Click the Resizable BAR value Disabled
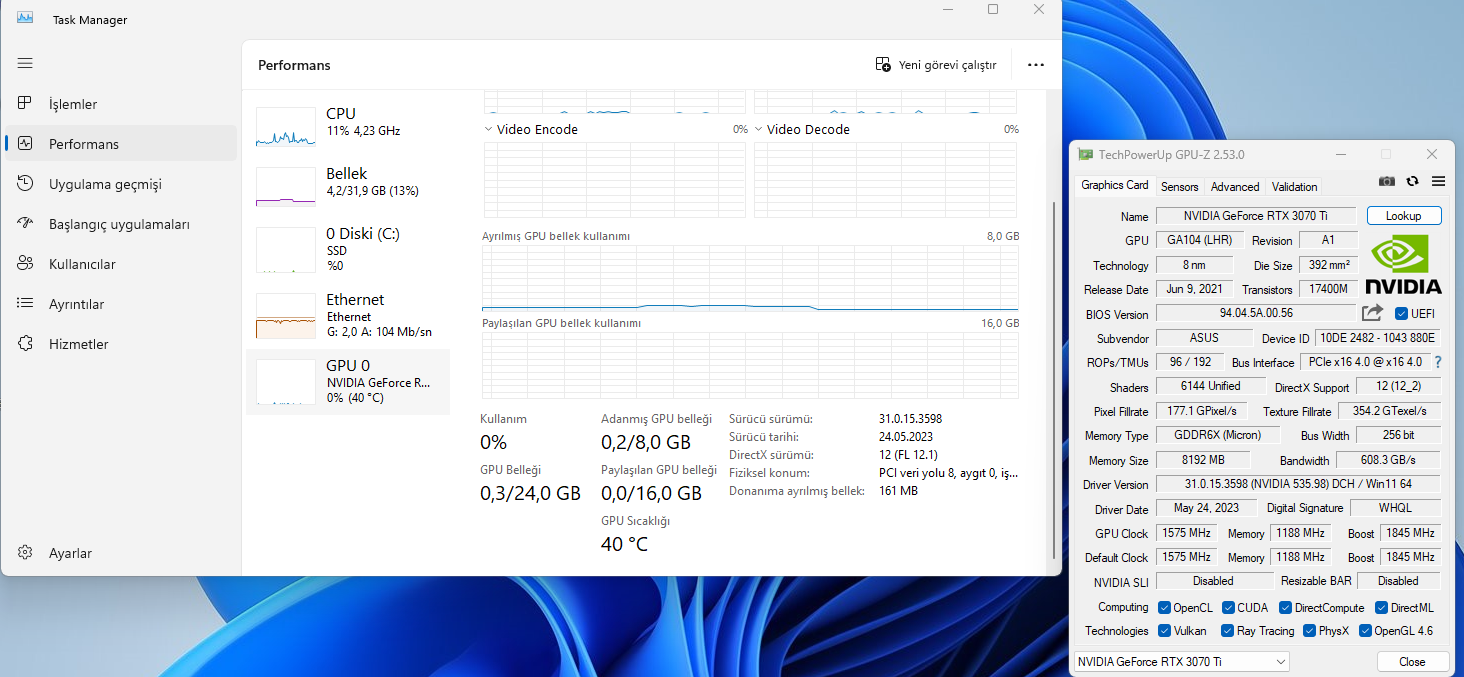The width and height of the screenshot is (1464, 677). click(1398, 581)
